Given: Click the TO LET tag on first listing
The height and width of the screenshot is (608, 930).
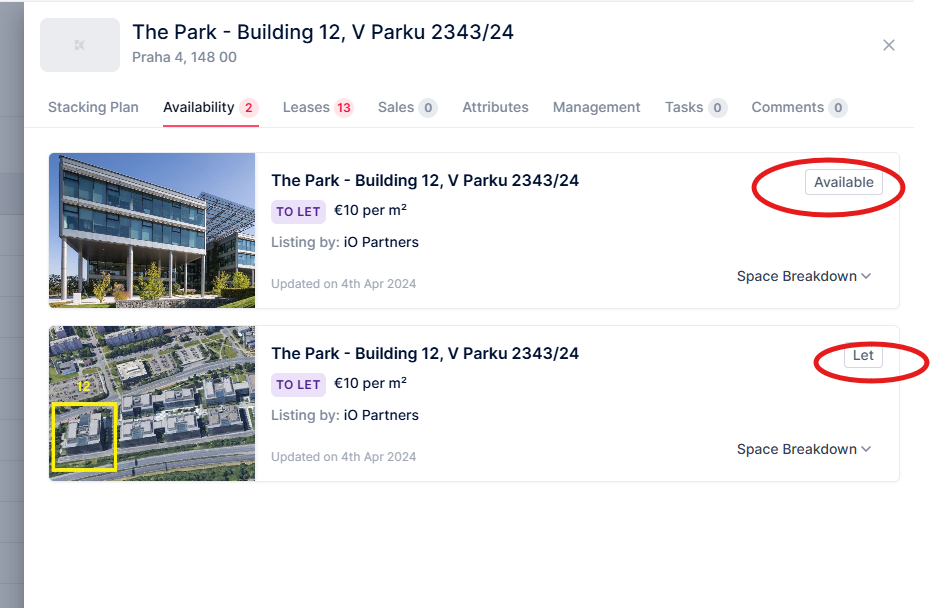Looking at the screenshot, I should 298,211.
